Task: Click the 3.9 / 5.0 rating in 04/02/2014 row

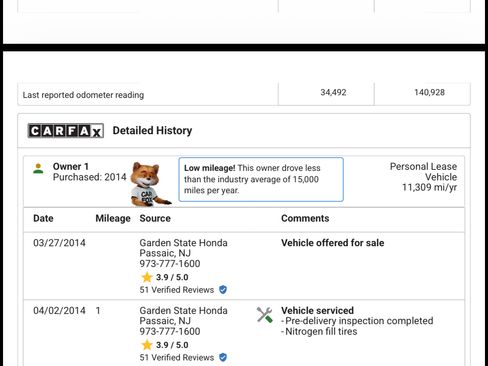Action: coord(172,345)
